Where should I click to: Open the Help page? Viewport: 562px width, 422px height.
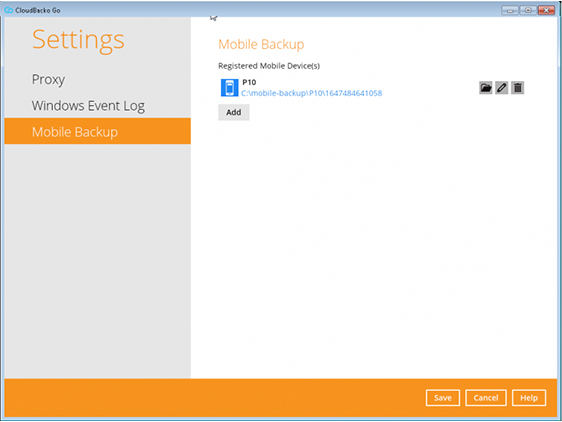click(x=529, y=398)
